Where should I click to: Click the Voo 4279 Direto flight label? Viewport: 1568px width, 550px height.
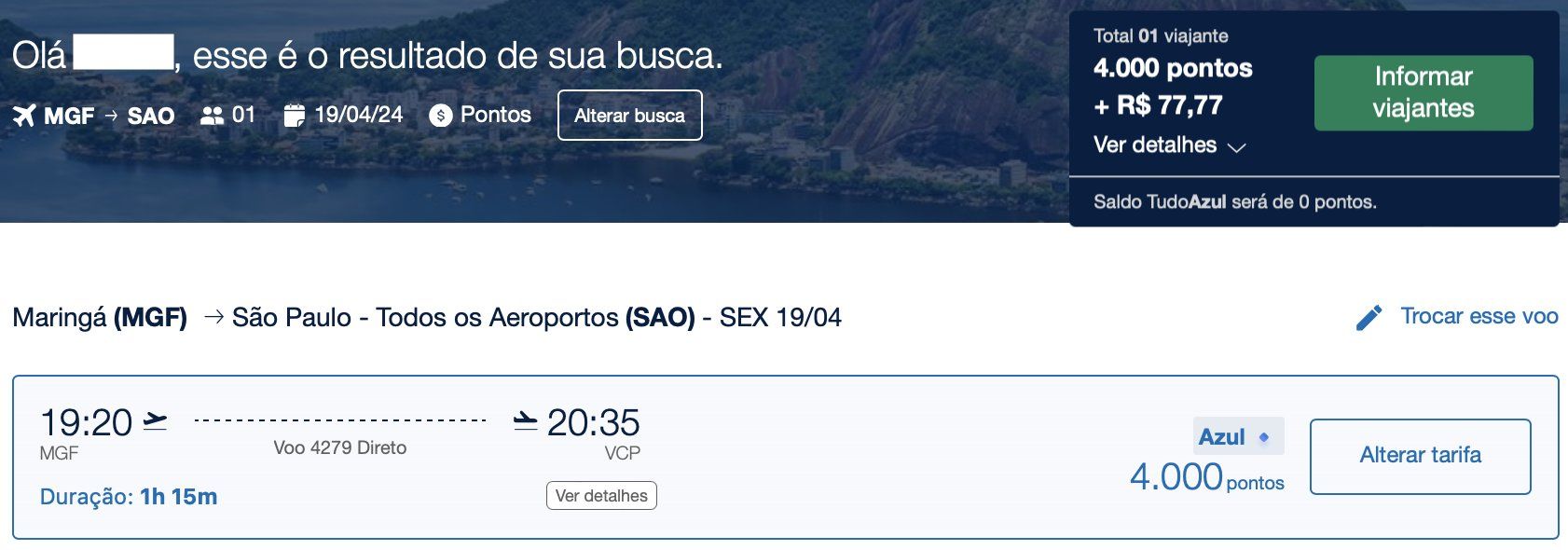tap(340, 447)
